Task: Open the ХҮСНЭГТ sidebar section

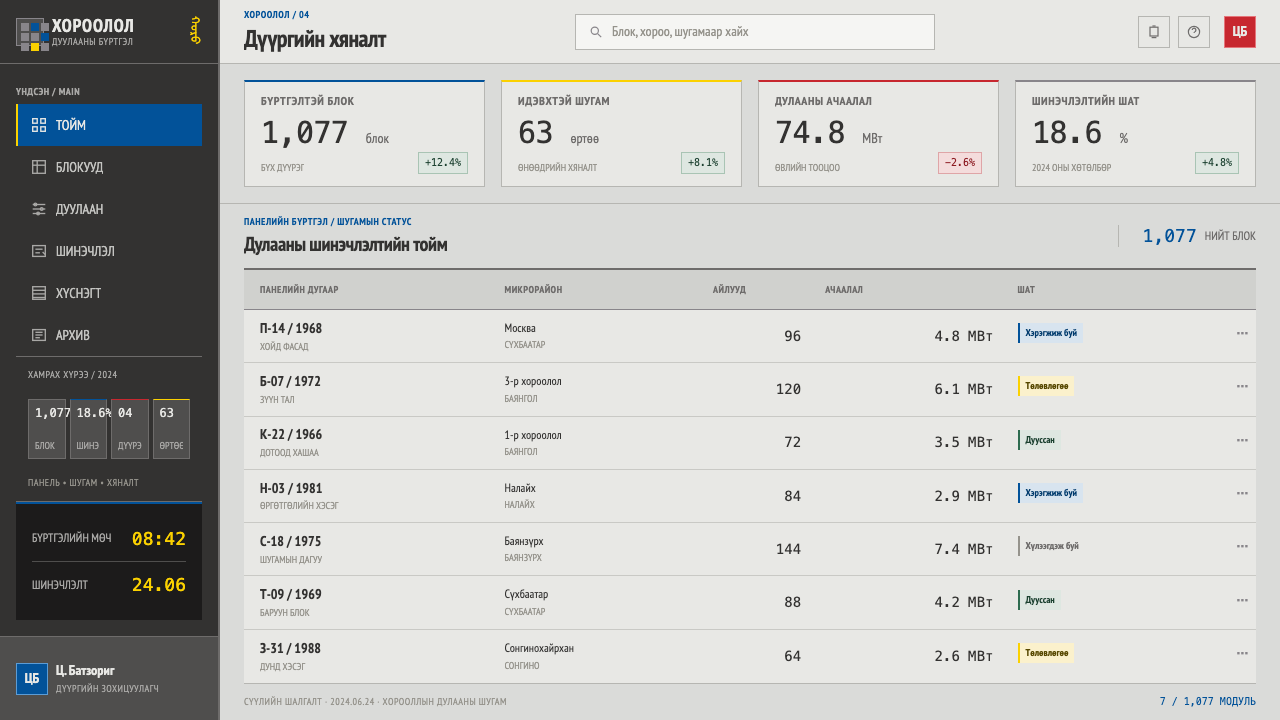Action: click(x=109, y=293)
